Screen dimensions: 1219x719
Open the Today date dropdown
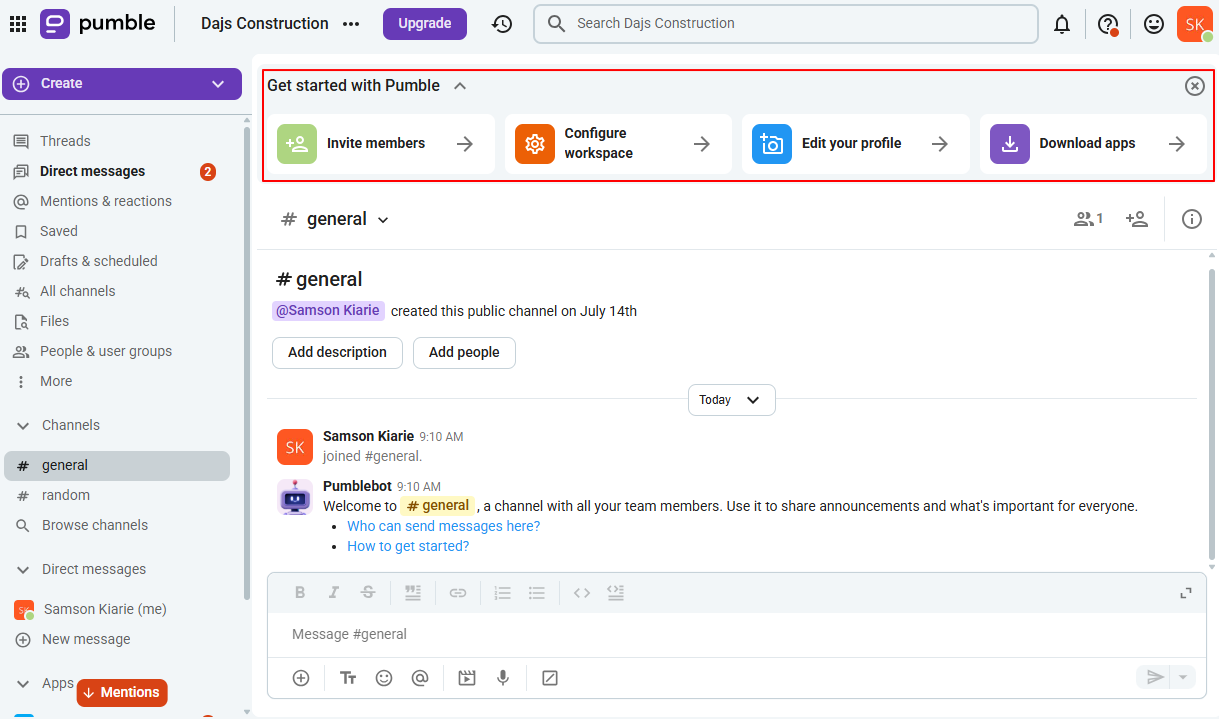(x=732, y=400)
